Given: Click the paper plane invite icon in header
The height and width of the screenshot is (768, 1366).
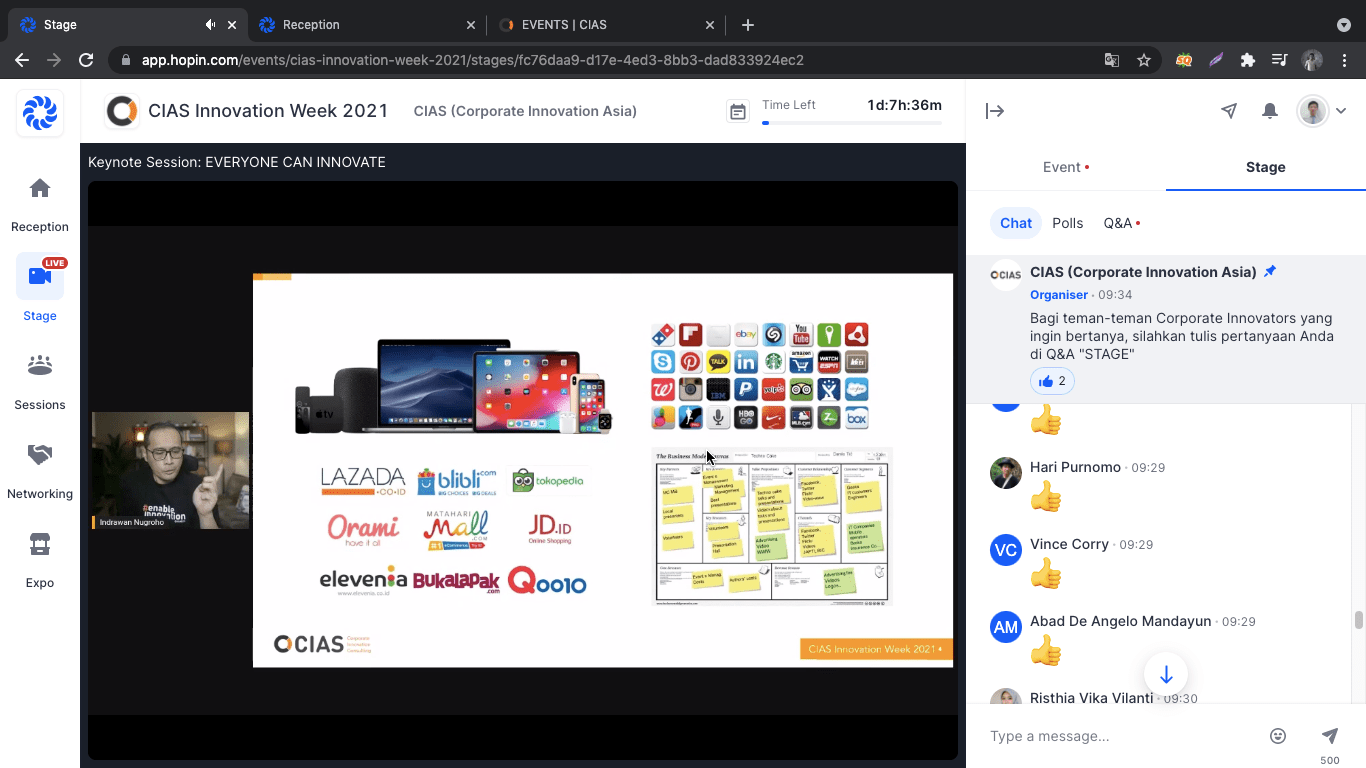Looking at the screenshot, I should (1229, 111).
